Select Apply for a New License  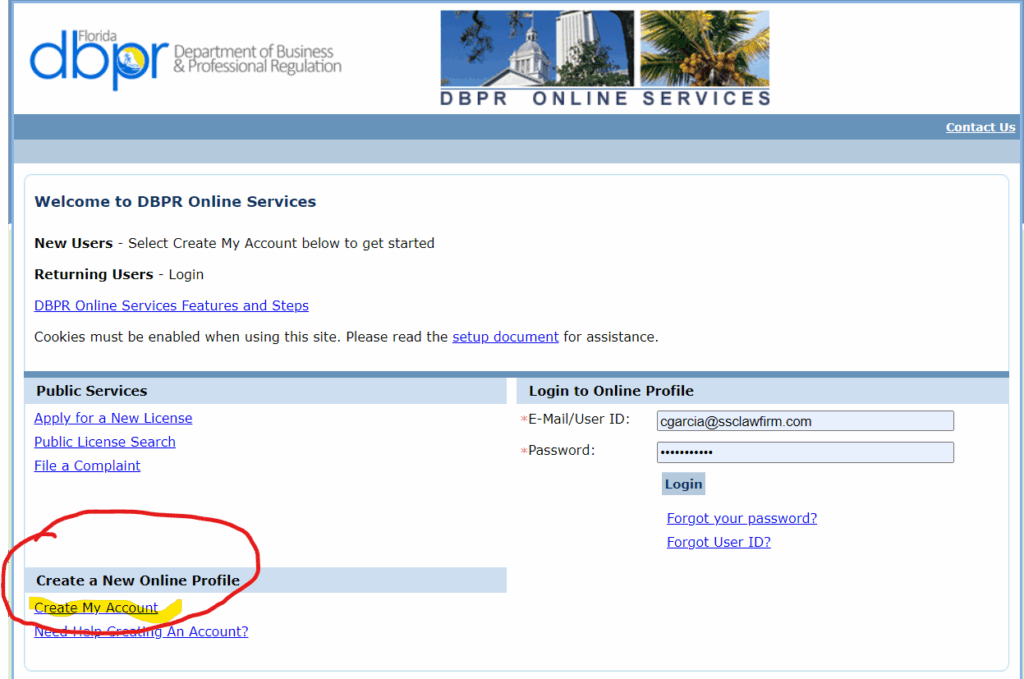[x=113, y=418]
